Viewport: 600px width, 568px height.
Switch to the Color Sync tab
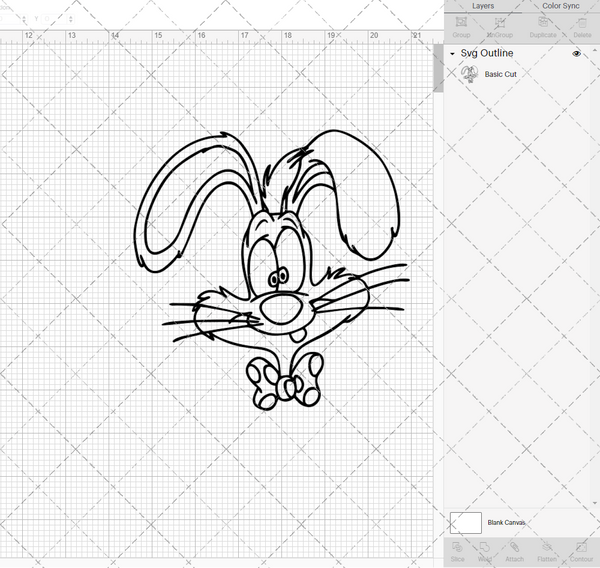(x=560, y=6)
